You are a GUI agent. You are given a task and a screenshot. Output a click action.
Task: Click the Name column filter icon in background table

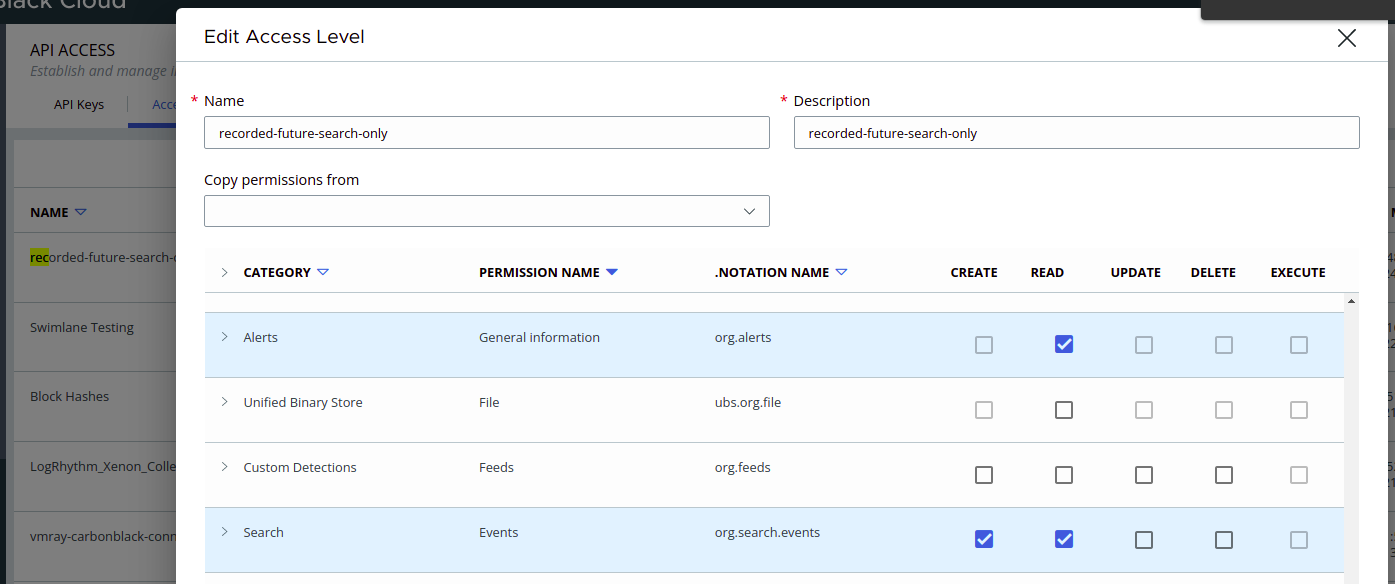tap(81, 213)
